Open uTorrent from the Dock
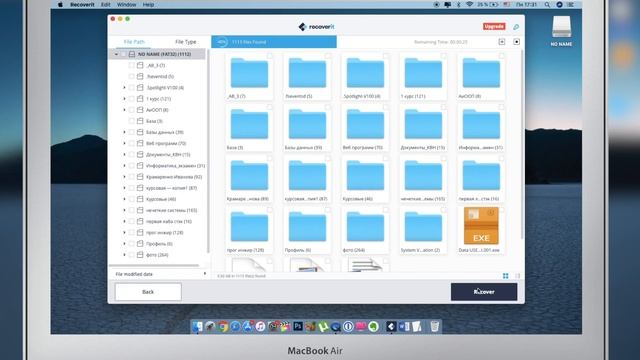Viewport: 640px width, 360px height. pos(323,327)
